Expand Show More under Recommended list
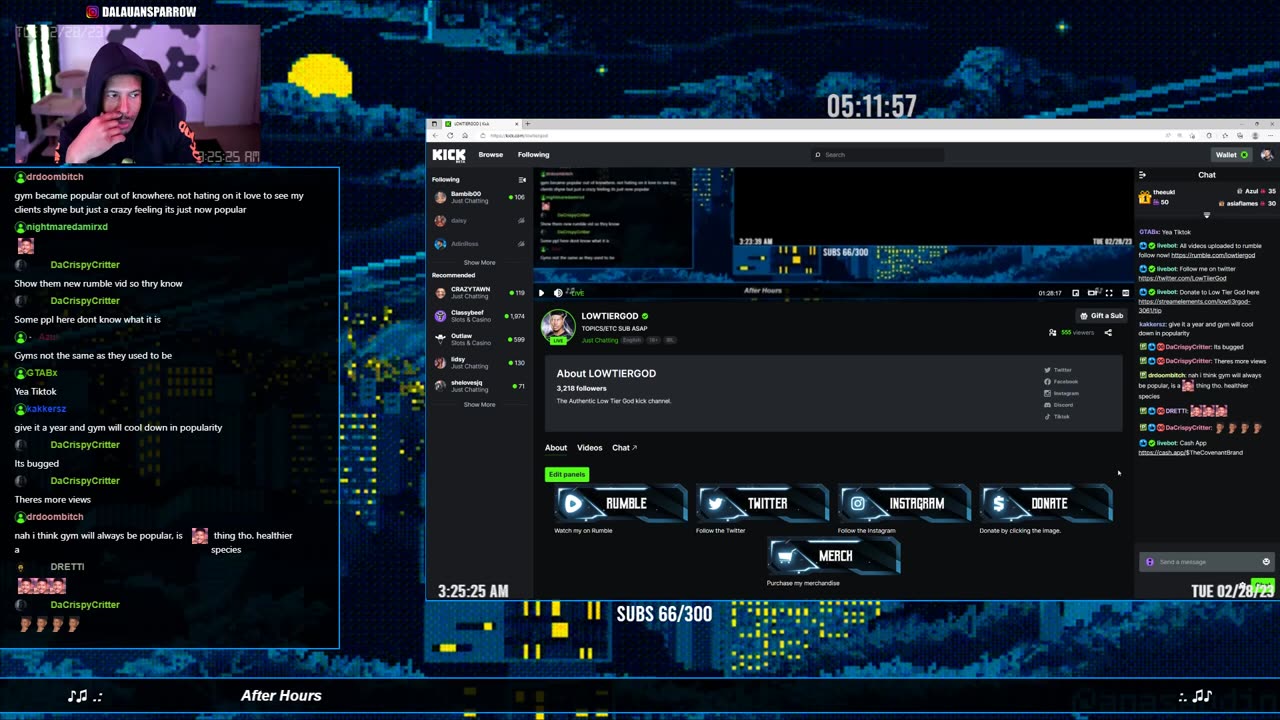The height and width of the screenshot is (720, 1280). [479, 405]
